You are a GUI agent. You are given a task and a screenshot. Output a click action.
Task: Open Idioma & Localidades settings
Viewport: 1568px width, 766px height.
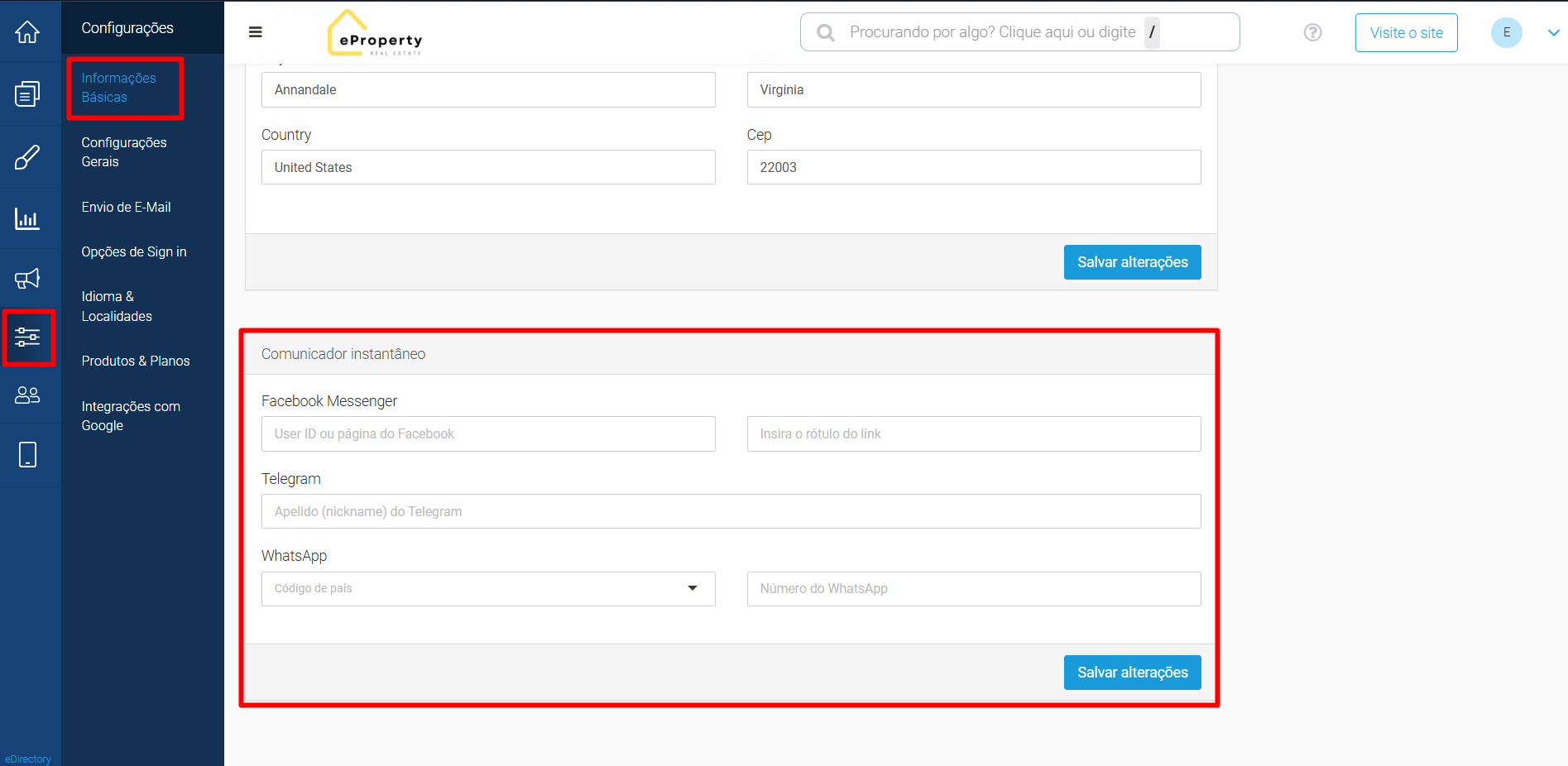[117, 306]
